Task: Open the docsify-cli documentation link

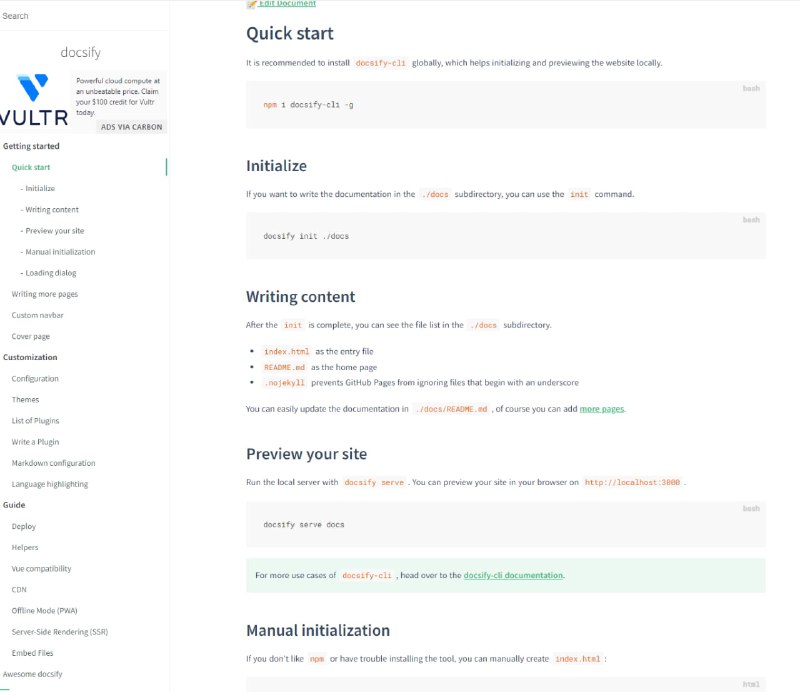Action: click(x=513, y=574)
